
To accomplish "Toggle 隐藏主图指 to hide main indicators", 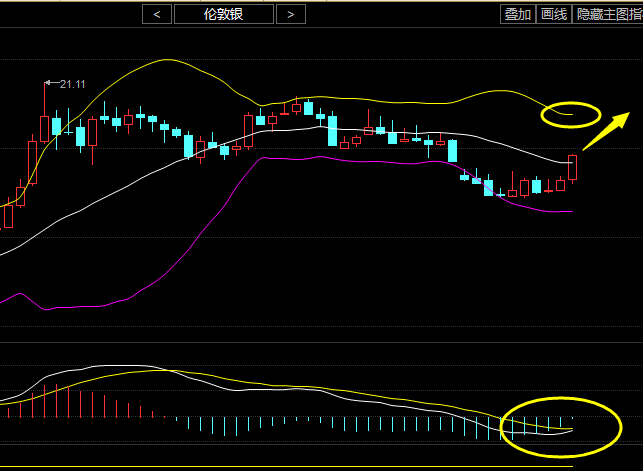I will (608, 14).
